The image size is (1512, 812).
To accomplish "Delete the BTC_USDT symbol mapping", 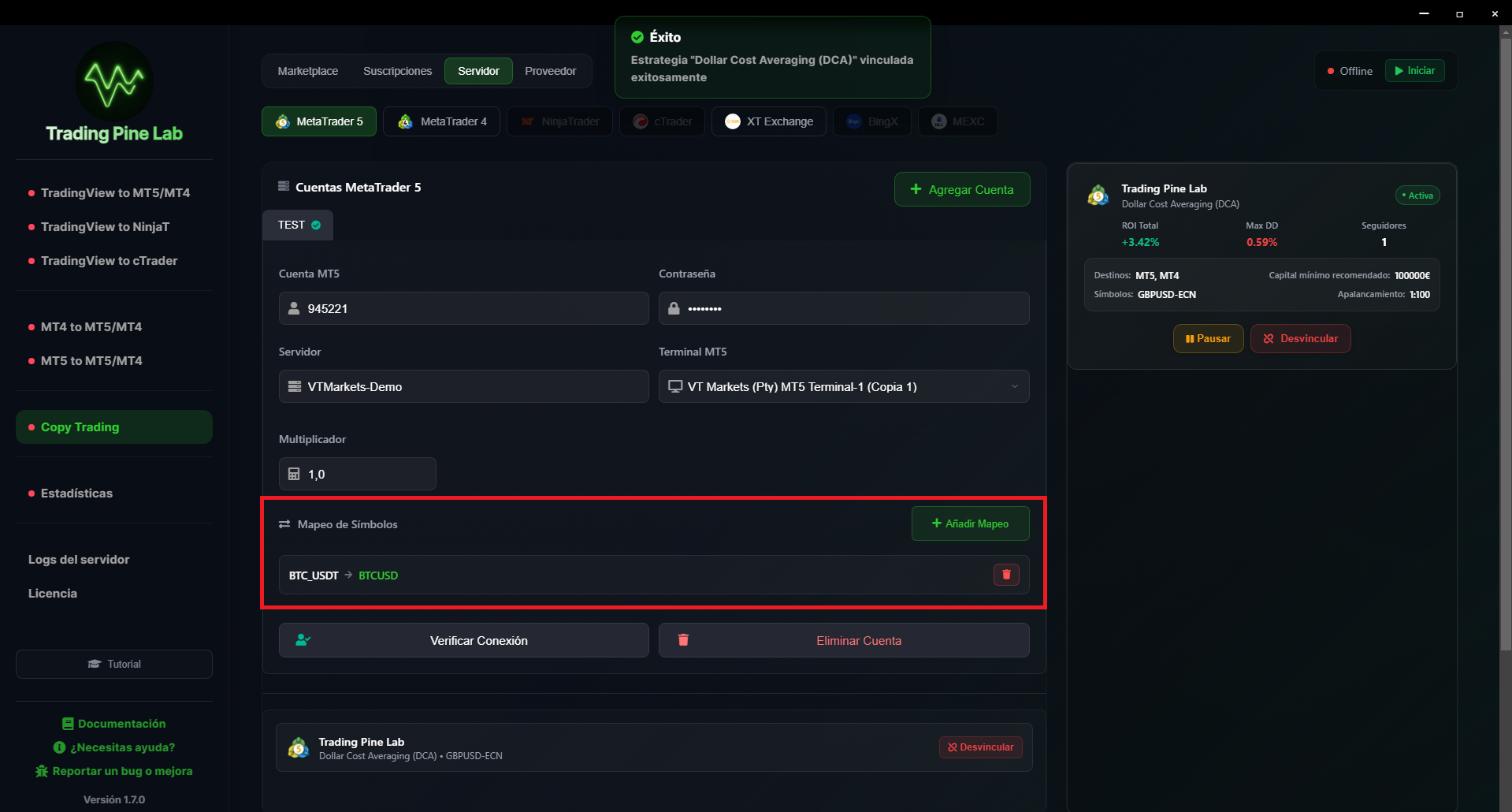I will coord(1005,575).
